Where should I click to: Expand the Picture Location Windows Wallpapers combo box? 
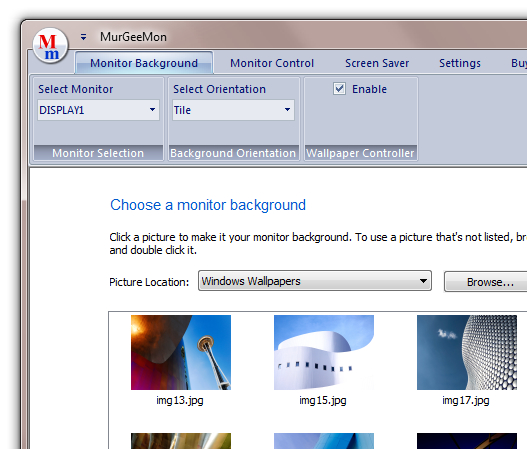point(315,281)
